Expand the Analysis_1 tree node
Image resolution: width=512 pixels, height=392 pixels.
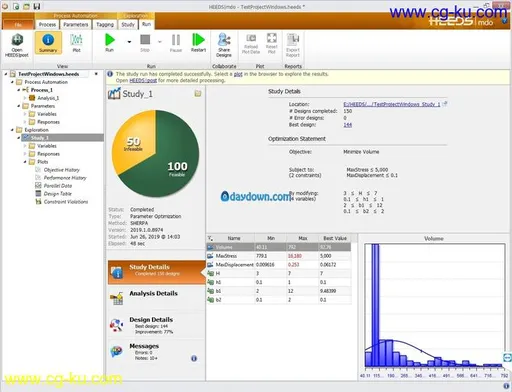click(25, 98)
